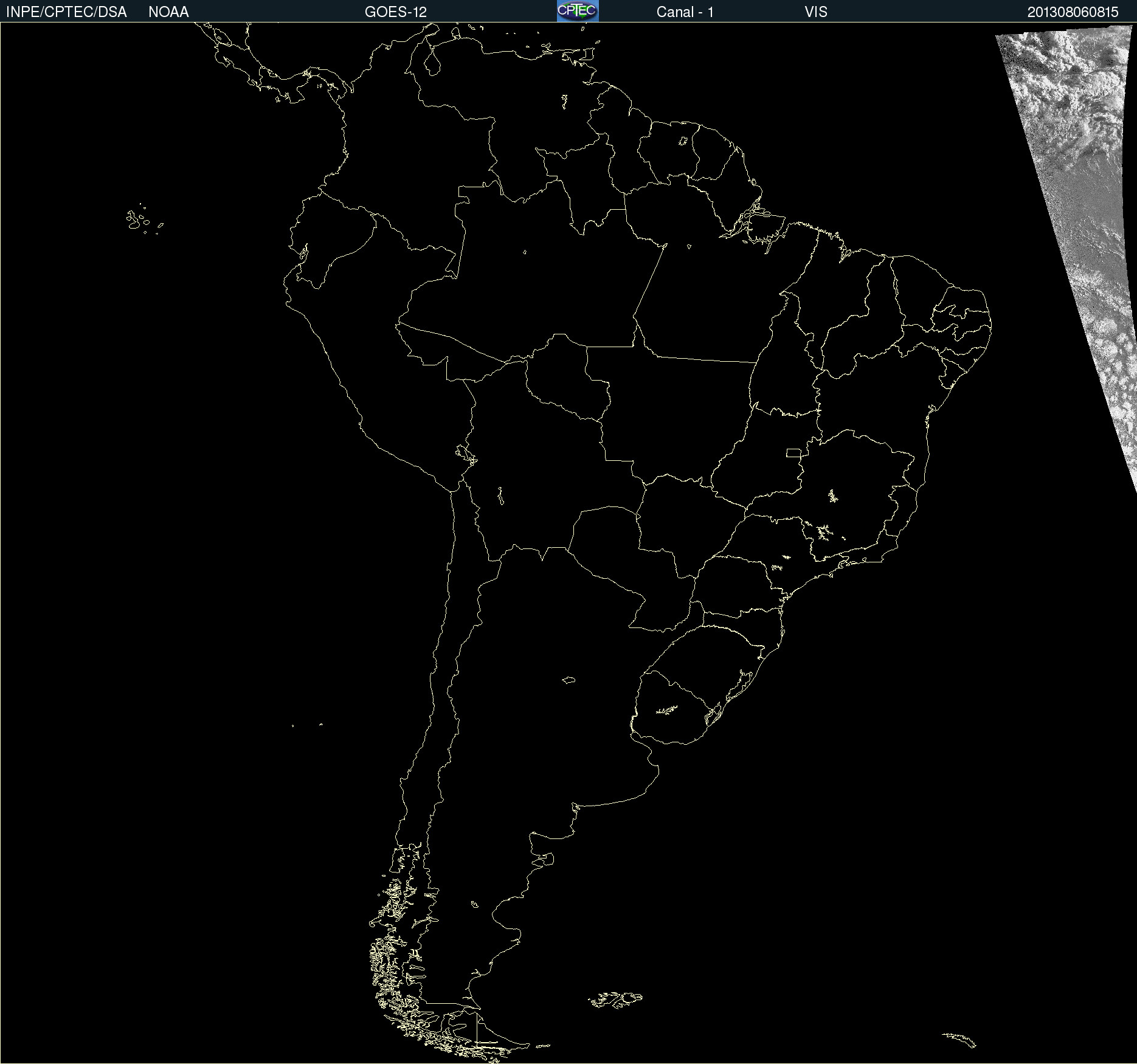Click the 201308060815 timestamp
The width and height of the screenshot is (1137, 1064).
1073,12
